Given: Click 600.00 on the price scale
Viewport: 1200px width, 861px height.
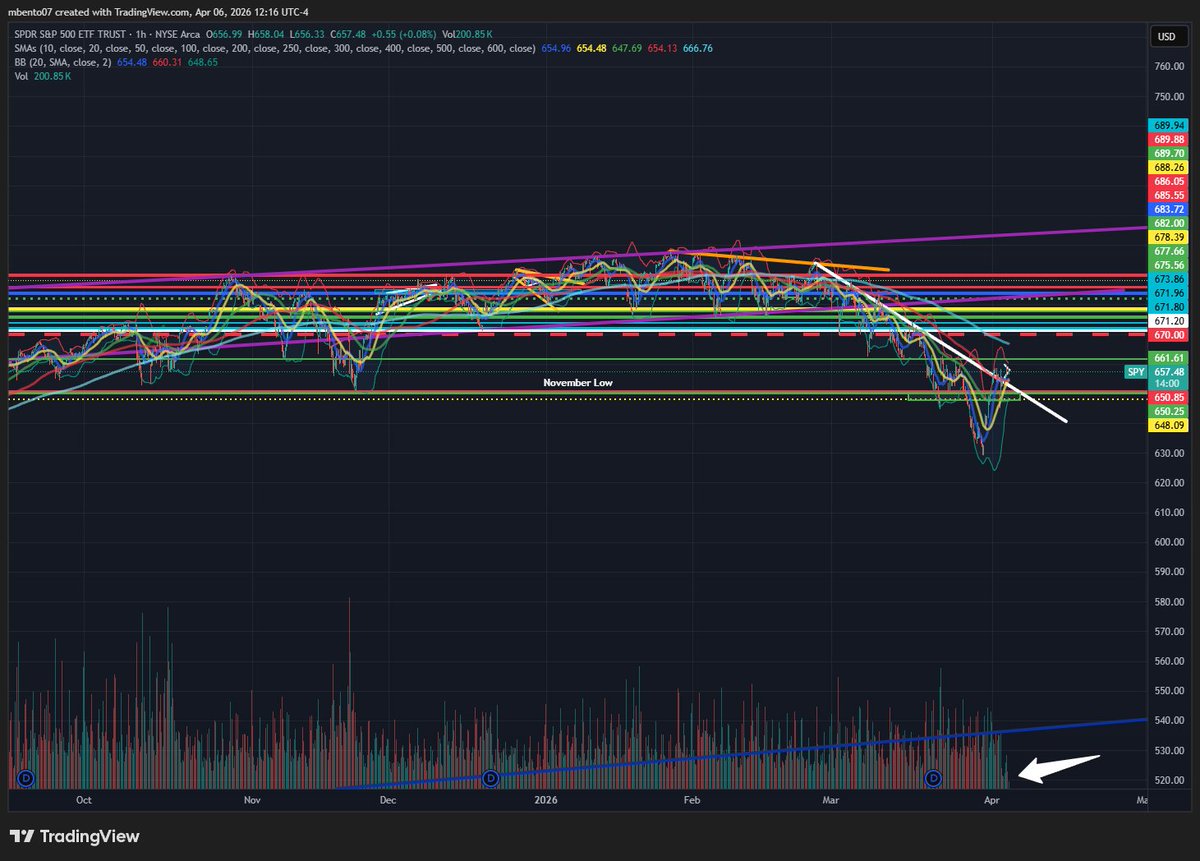Looking at the screenshot, I should (1169, 542).
